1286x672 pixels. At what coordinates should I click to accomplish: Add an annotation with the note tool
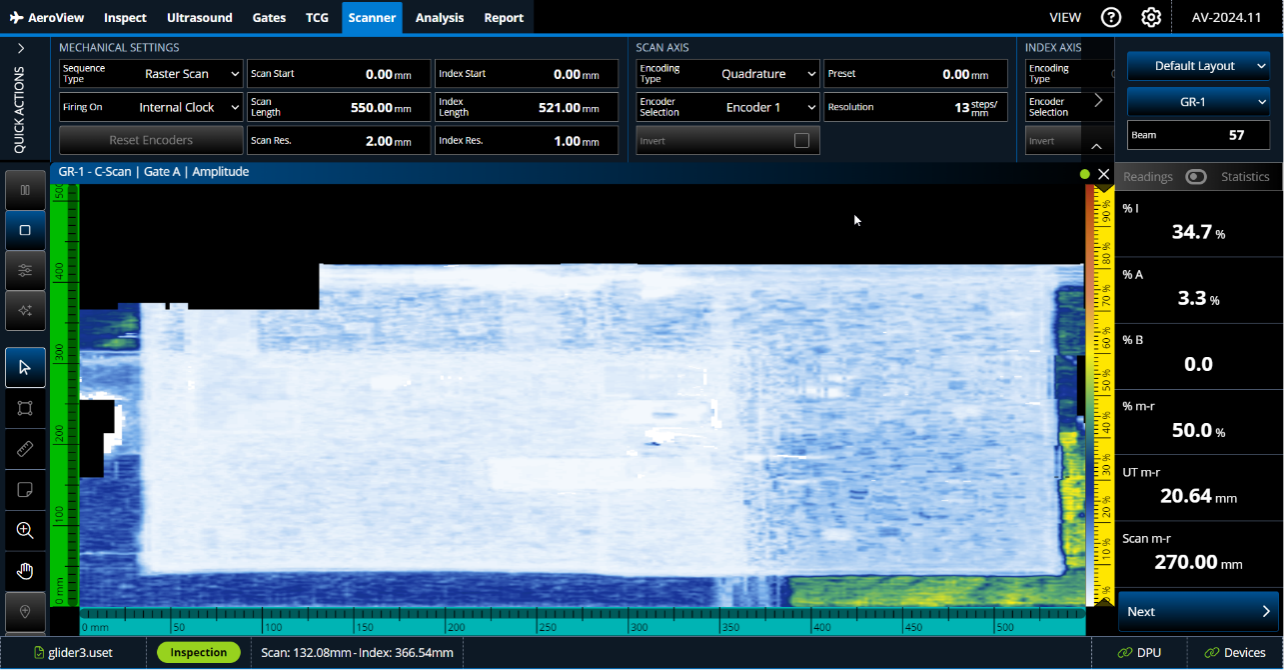pos(25,490)
